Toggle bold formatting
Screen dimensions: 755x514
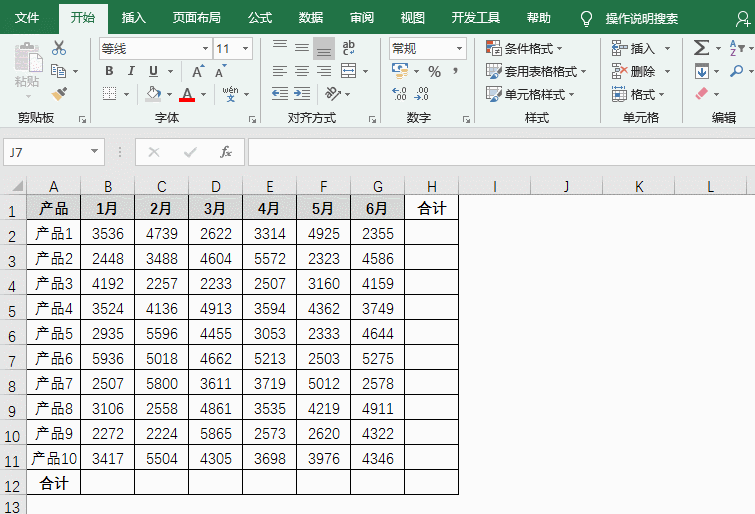109,71
